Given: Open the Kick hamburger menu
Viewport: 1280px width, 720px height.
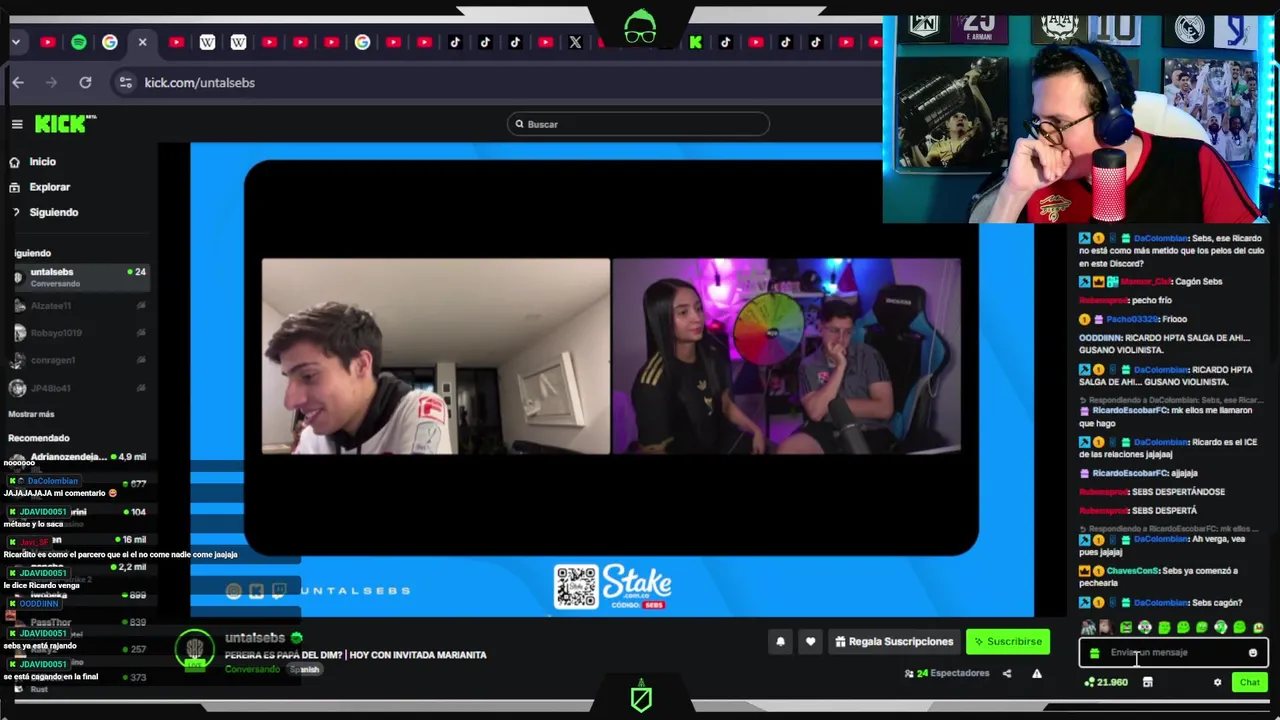Looking at the screenshot, I should [17, 124].
